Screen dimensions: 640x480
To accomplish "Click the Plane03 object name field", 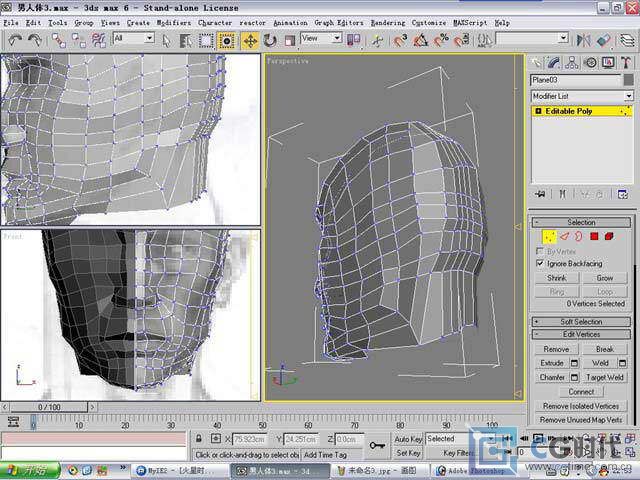I will tap(576, 80).
